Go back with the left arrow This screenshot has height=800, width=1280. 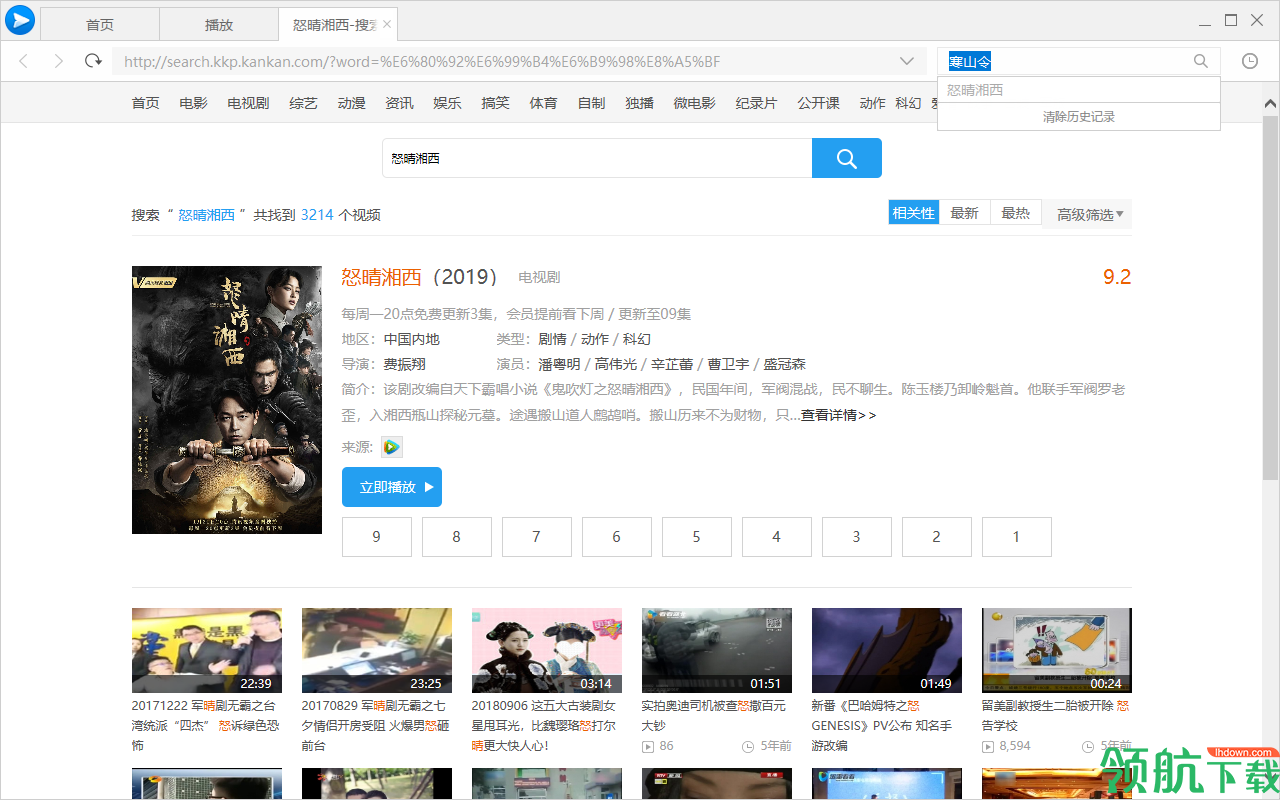(24, 61)
